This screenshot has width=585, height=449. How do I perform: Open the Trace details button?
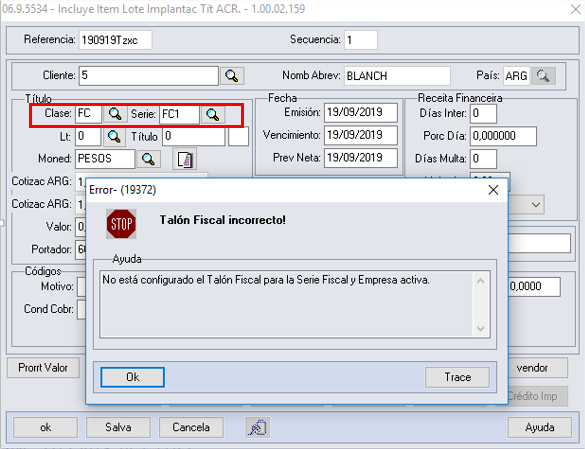tap(457, 377)
